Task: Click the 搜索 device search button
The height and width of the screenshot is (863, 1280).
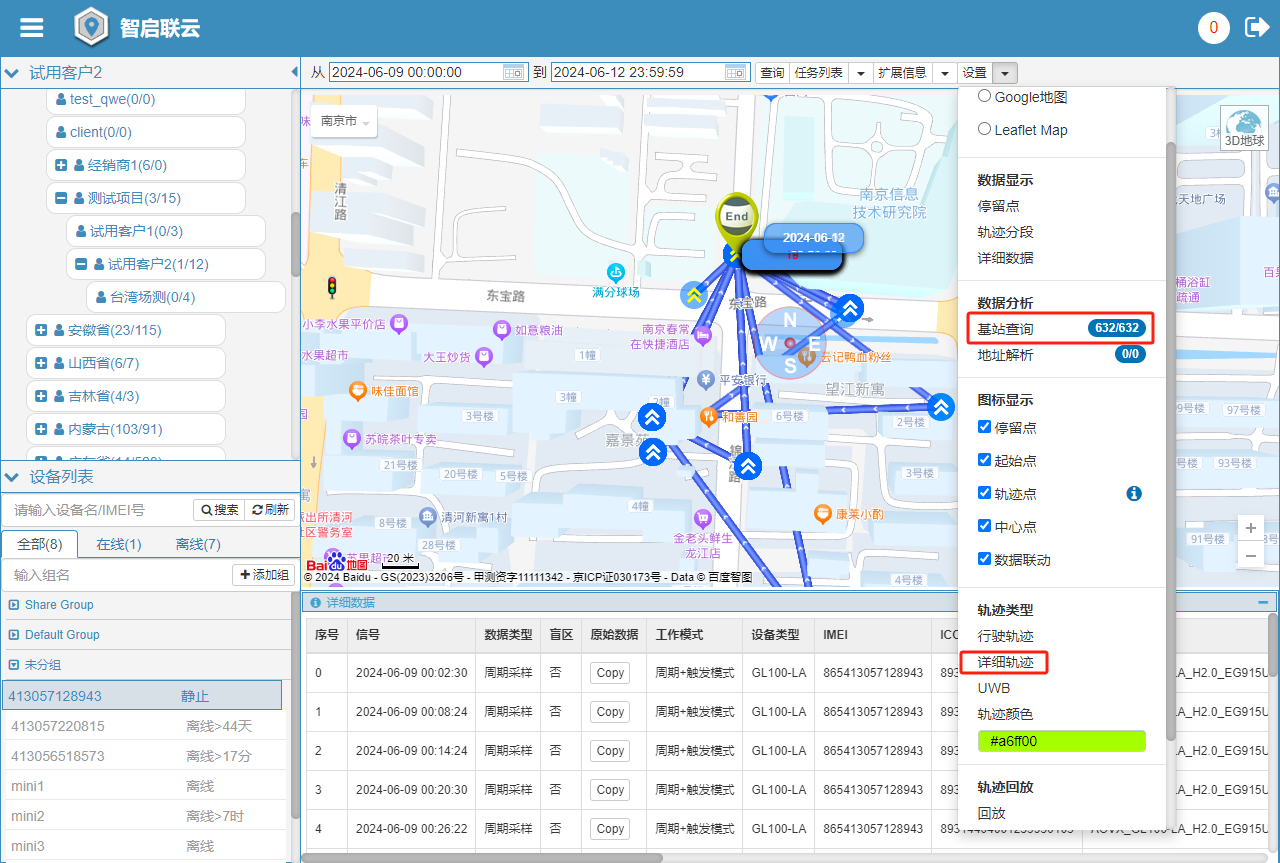Action: click(x=219, y=510)
